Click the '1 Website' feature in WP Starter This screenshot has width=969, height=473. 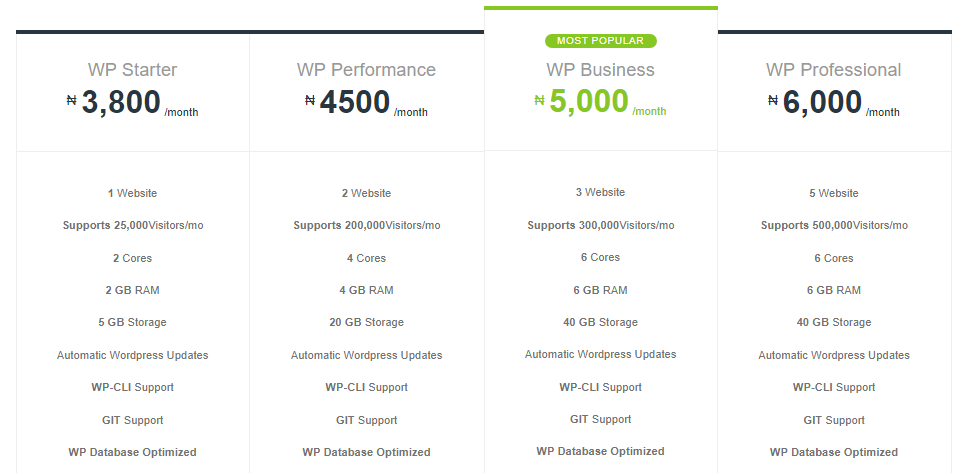pyautogui.click(x=133, y=193)
